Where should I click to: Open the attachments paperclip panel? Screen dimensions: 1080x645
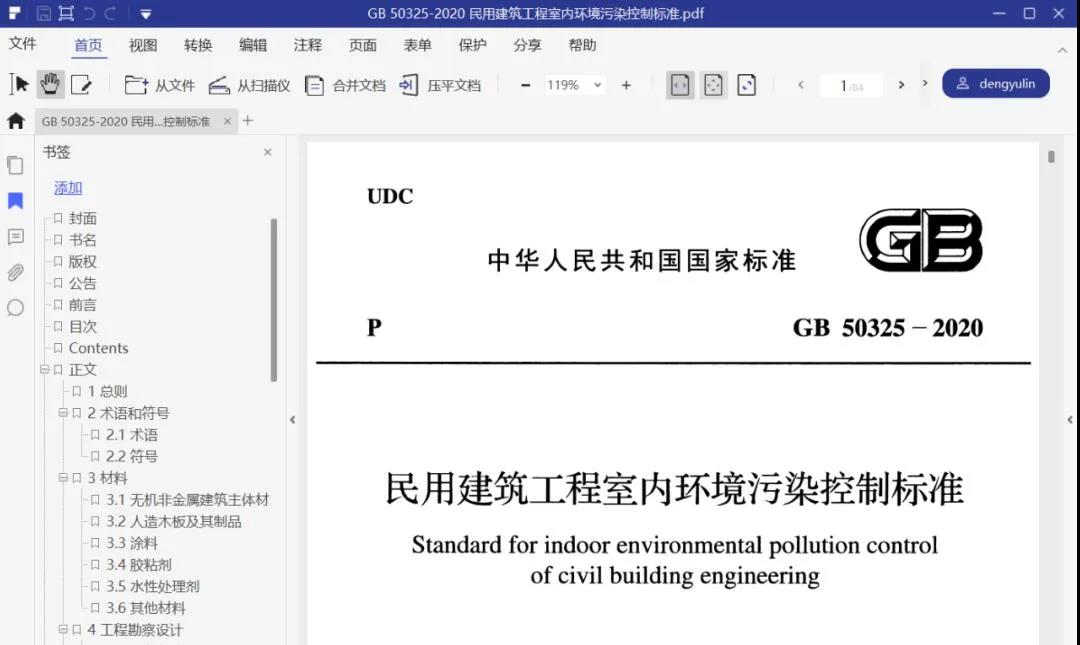click(x=15, y=272)
